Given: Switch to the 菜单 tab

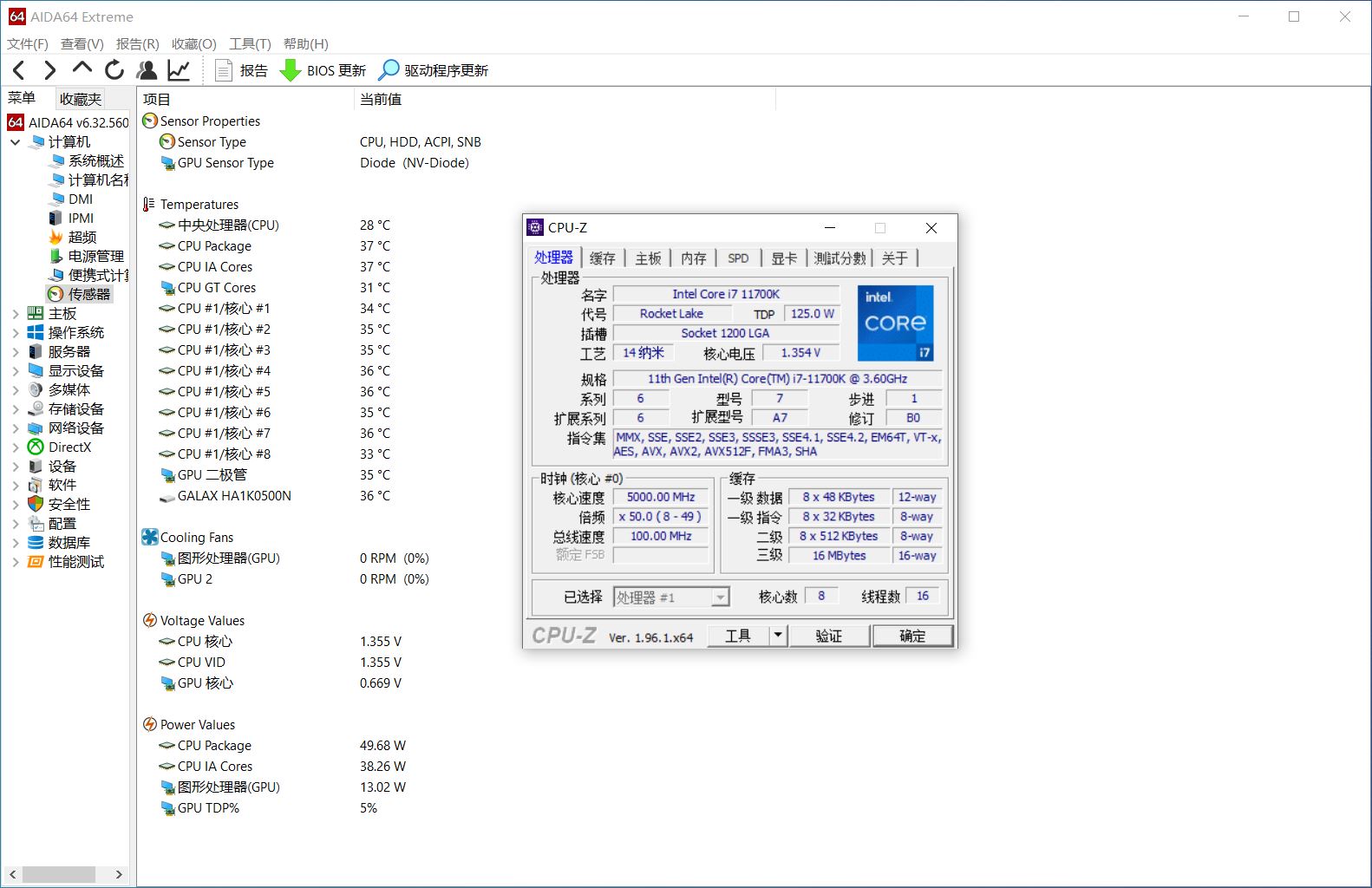Looking at the screenshot, I should click(x=23, y=98).
